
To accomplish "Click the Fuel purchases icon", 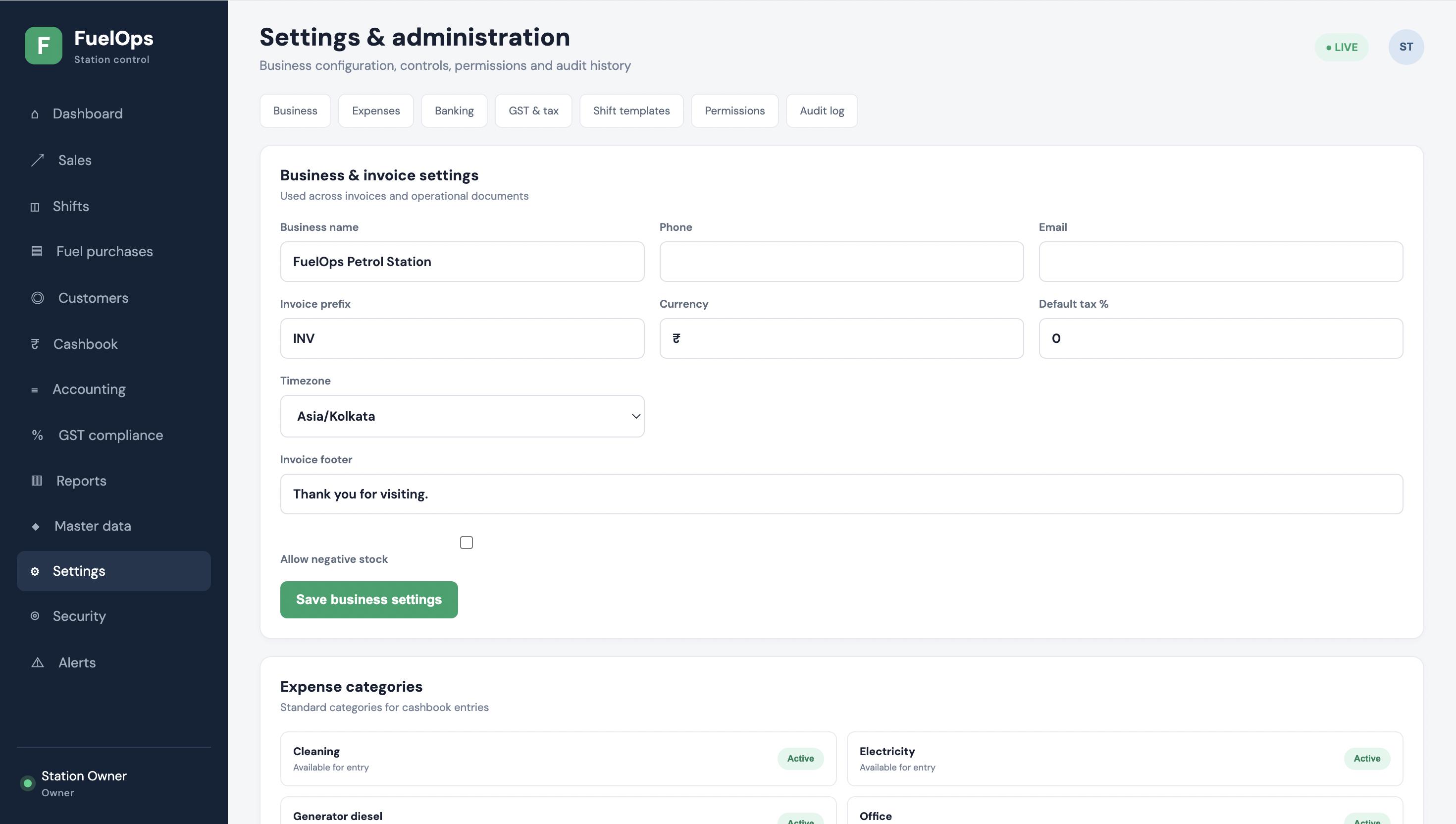I will pos(37,251).
